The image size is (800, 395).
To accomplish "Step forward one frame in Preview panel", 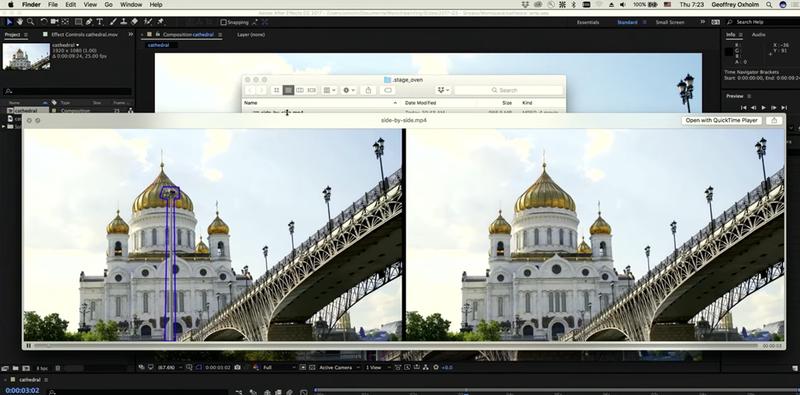I will click(x=773, y=108).
